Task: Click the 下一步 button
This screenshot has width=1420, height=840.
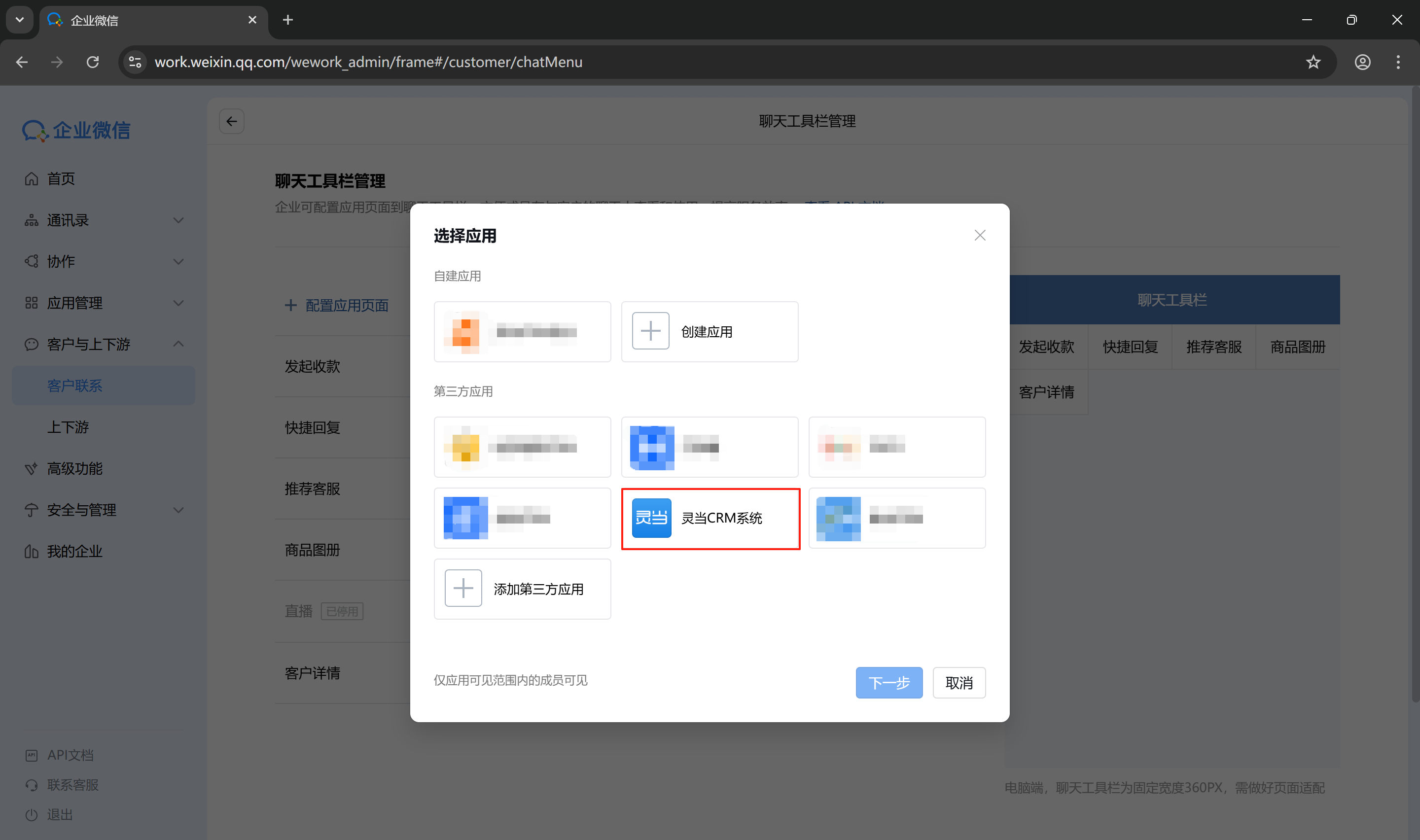Action: click(888, 683)
